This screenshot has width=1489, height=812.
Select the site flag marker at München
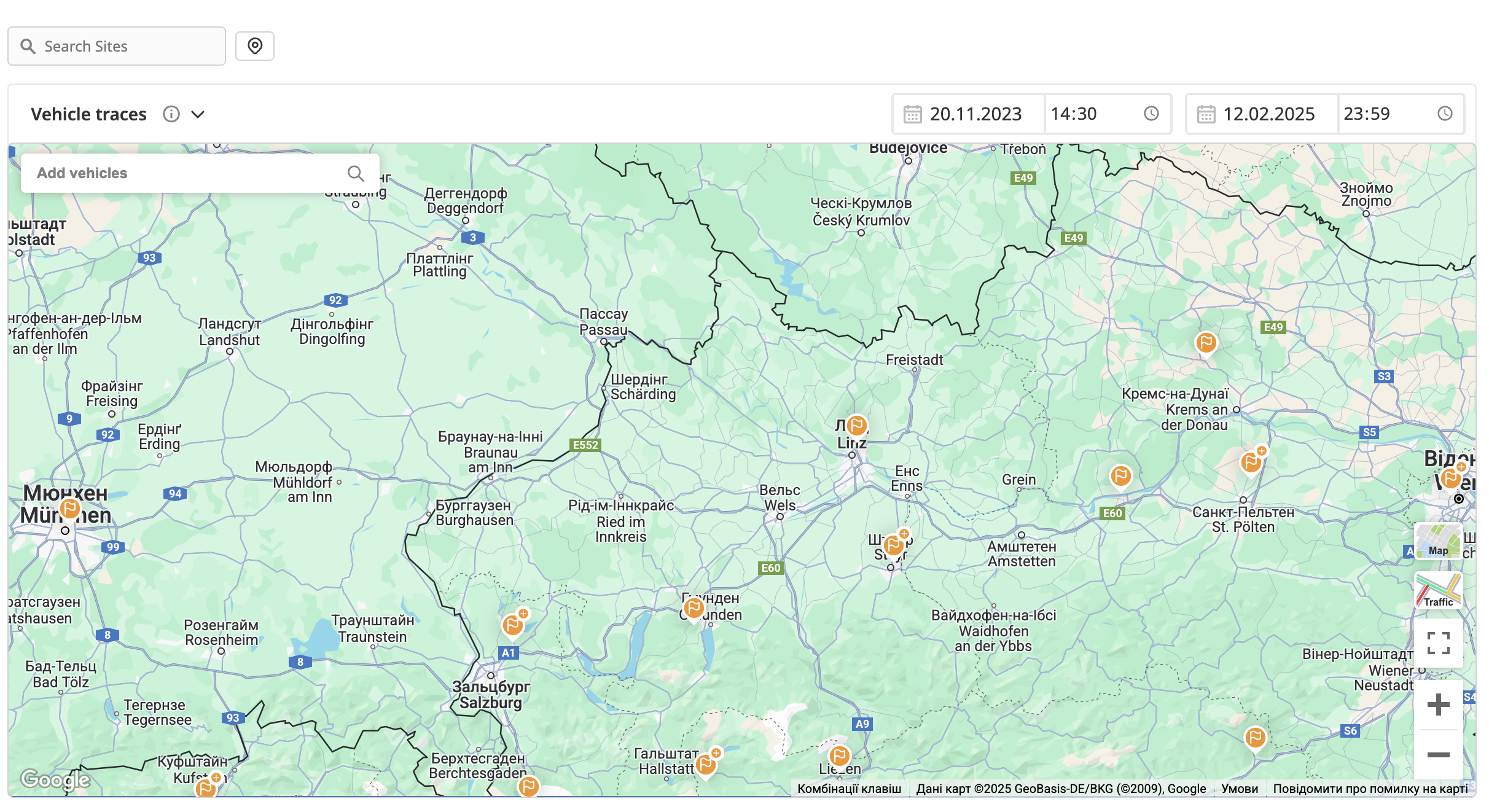coord(70,509)
